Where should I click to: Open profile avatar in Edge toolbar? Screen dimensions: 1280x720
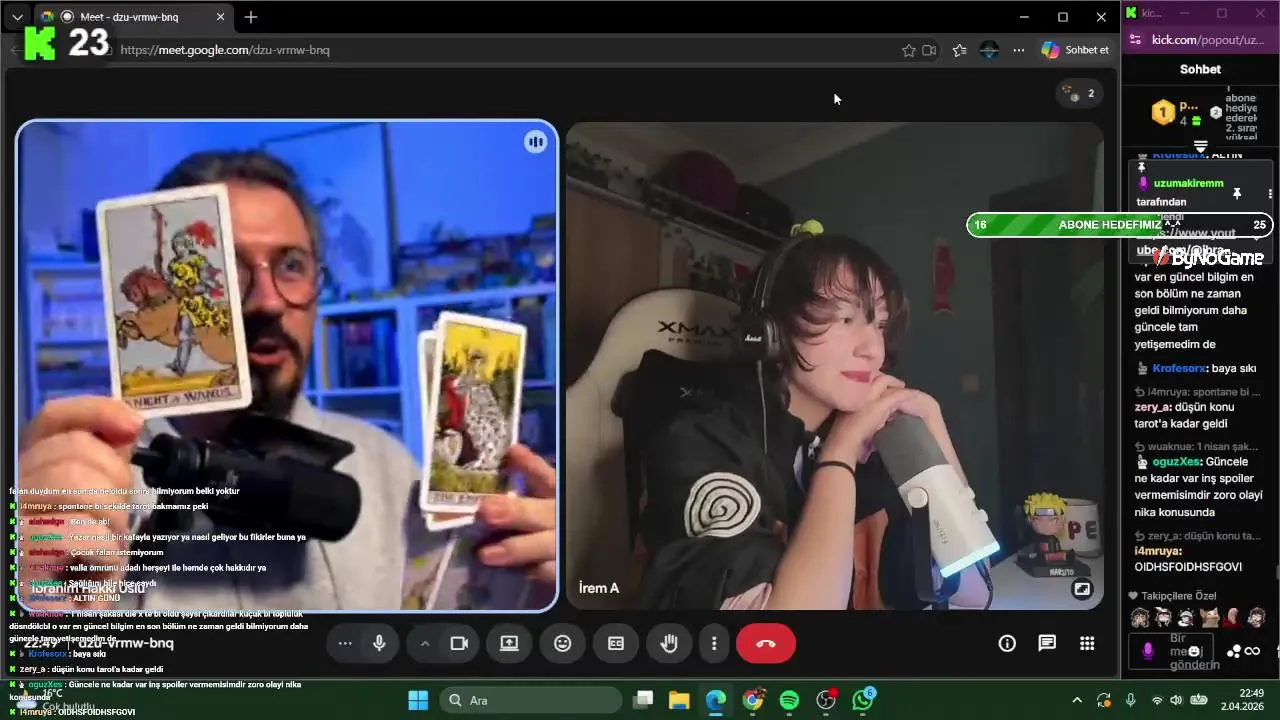[x=989, y=50]
